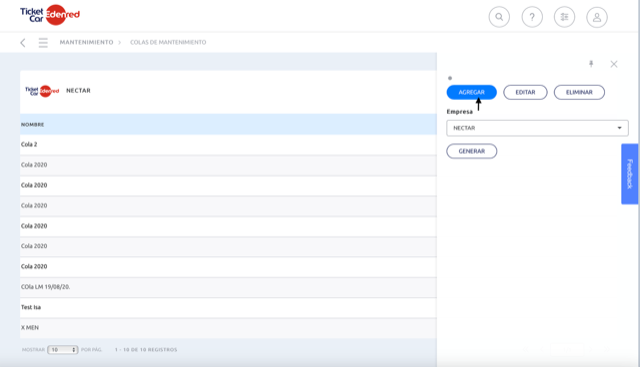
Task: Select the X MEN row
Action: tap(228, 328)
